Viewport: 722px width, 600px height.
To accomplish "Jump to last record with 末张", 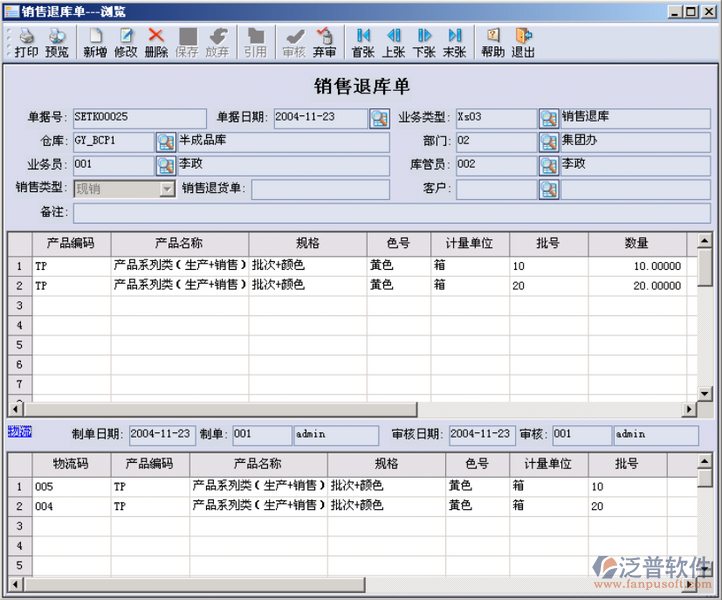I will click(x=454, y=42).
